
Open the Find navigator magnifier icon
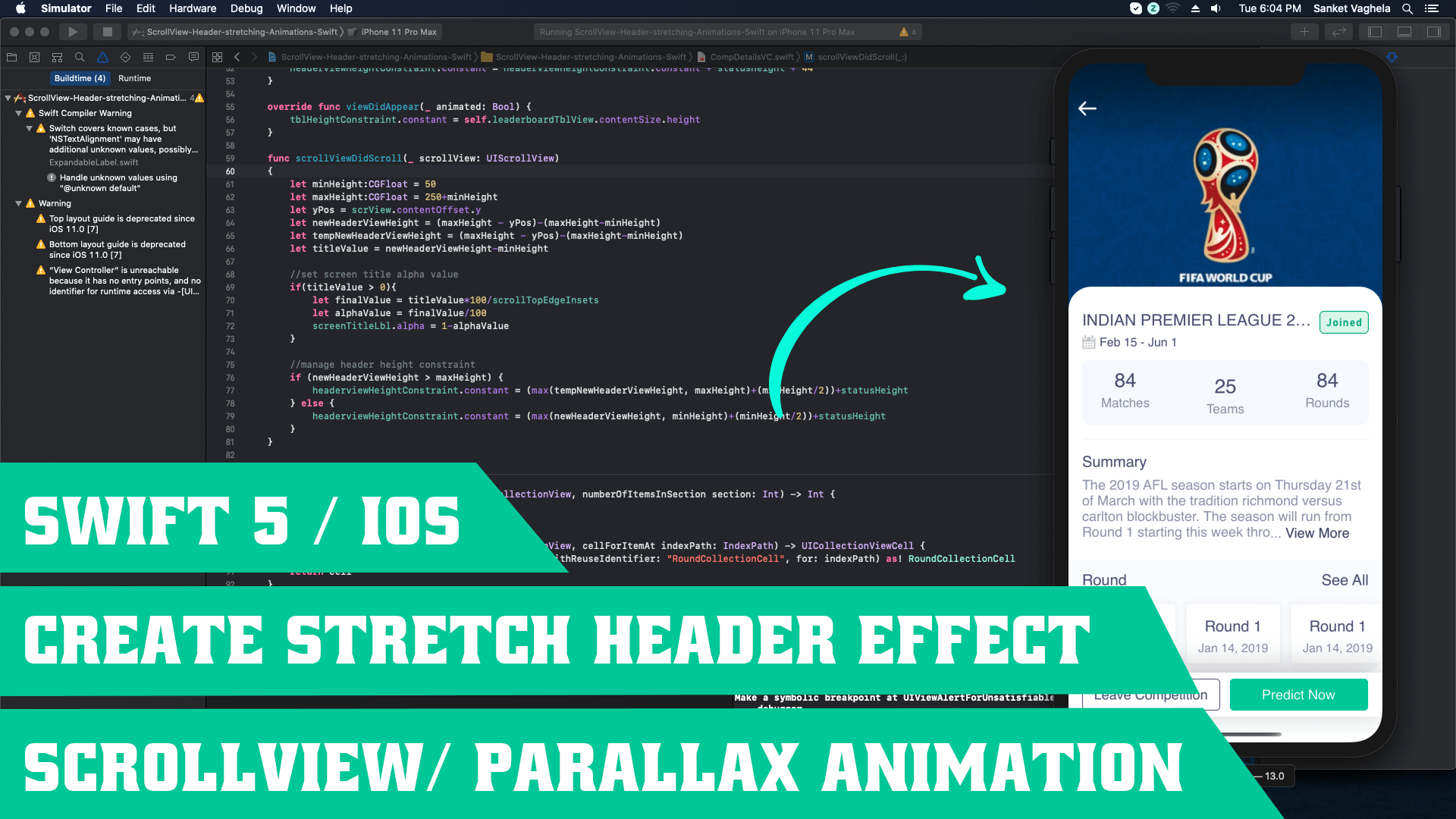(80, 57)
